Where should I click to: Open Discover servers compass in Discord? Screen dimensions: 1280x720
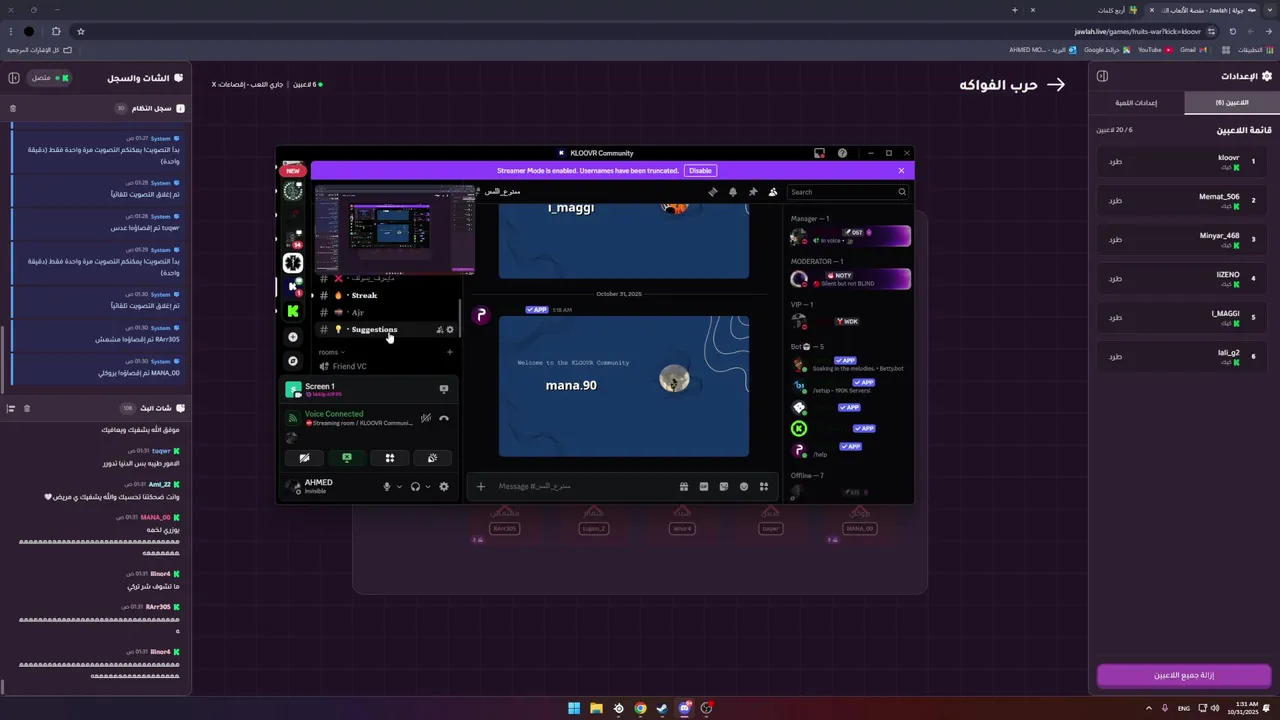pos(293,361)
